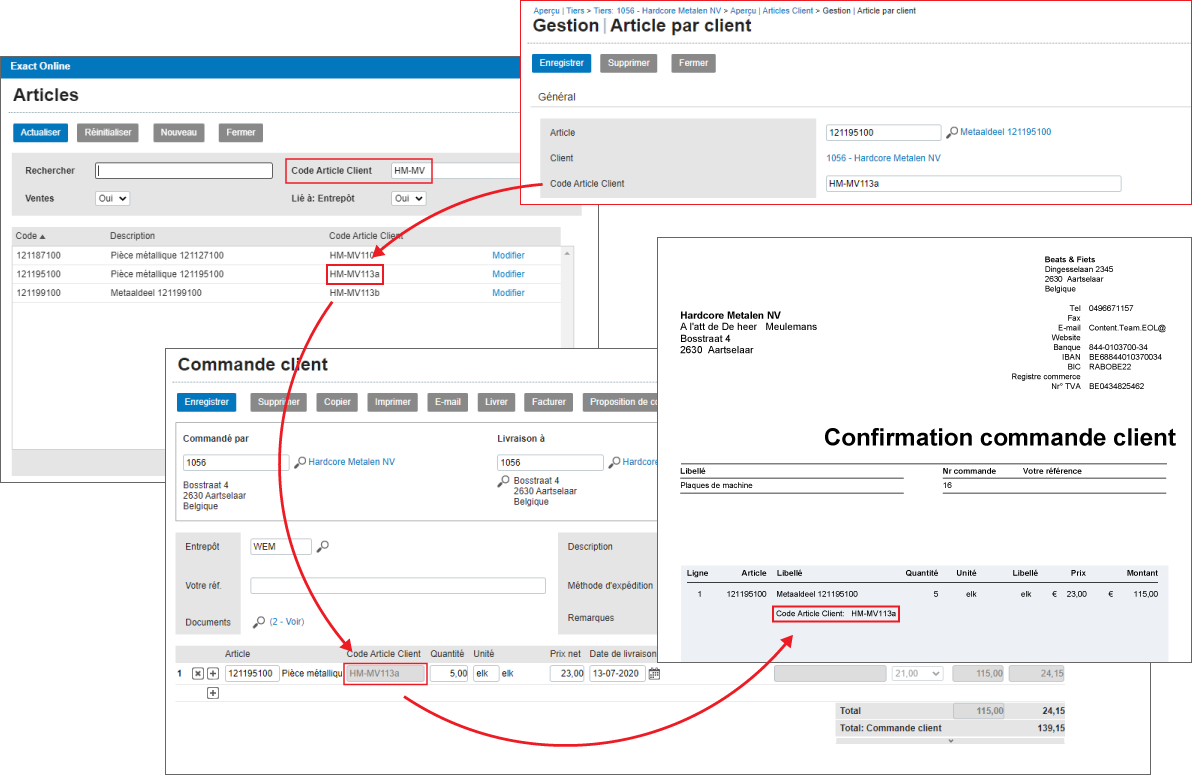Click the search icon next to Metaaldeel 121195100
Image resolution: width=1192 pixels, height=775 pixels.
pyautogui.click(x=952, y=132)
